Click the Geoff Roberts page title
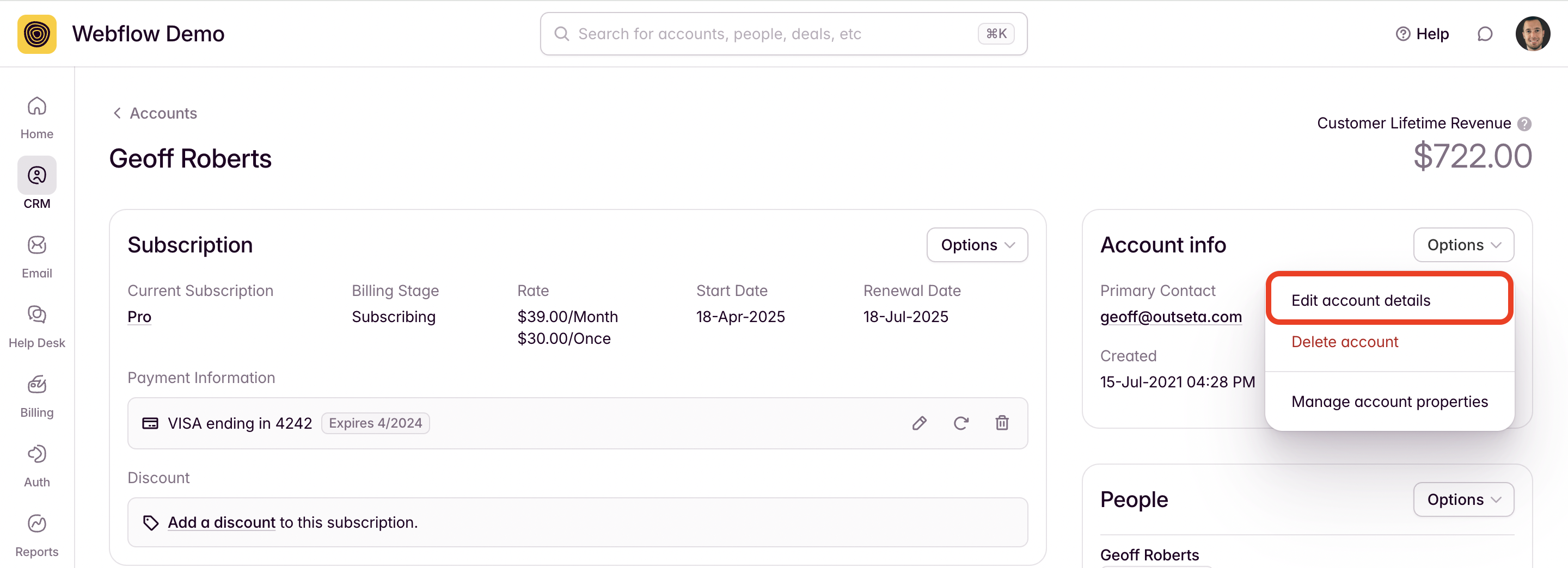The image size is (1568, 568). [x=190, y=159]
